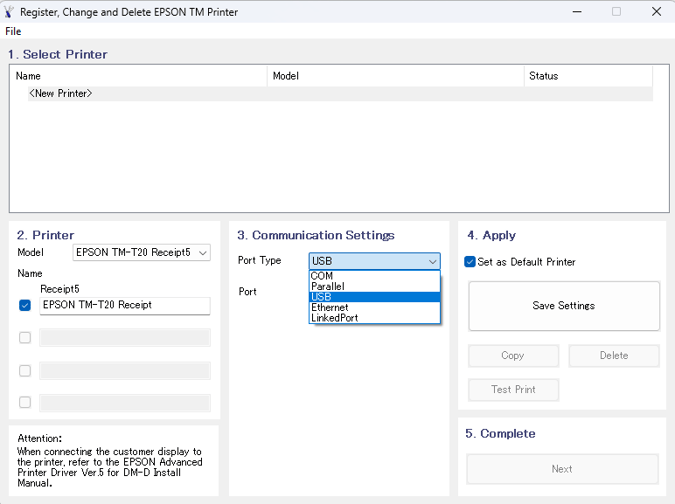The image size is (675, 504).
Task: Click the app icon in the title bar
Action: [x=9, y=12]
